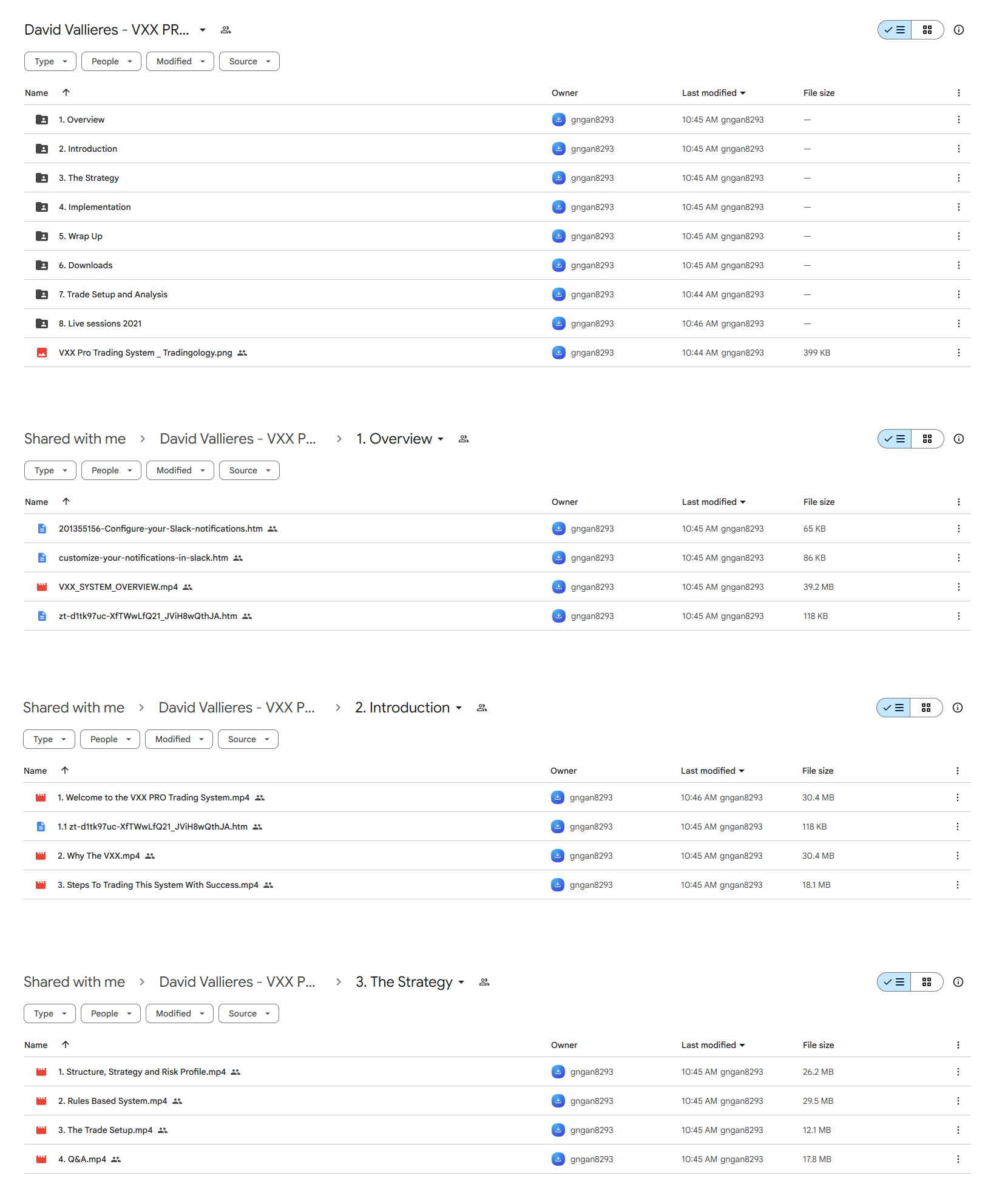Click owner avatar for 4. Q&A.mp4 row
The image size is (1005, 1204).
[x=558, y=1159]
